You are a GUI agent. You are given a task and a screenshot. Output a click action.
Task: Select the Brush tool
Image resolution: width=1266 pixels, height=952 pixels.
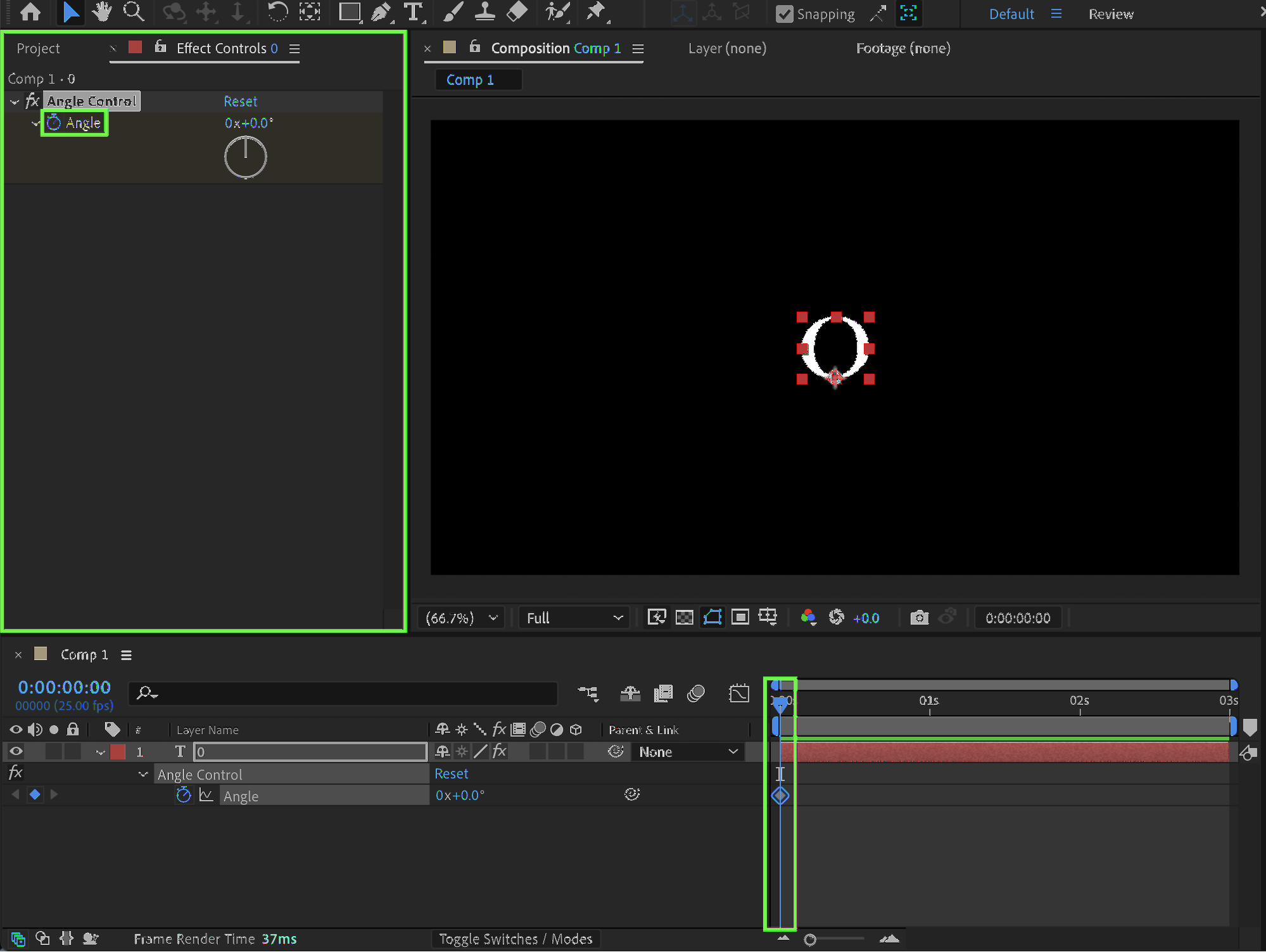(x=453, y=12)
